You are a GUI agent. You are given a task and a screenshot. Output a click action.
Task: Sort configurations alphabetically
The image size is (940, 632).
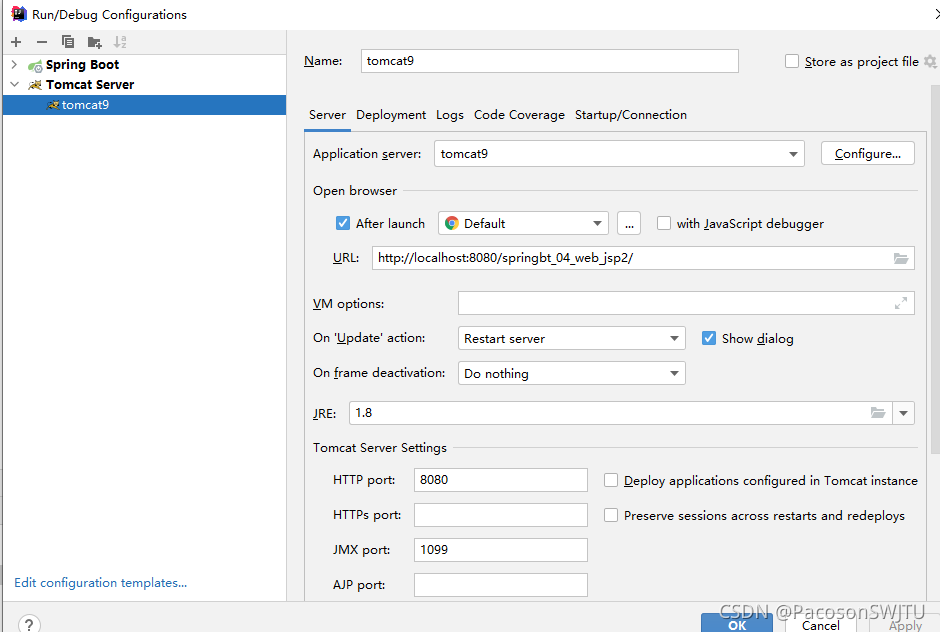point(120,42)
